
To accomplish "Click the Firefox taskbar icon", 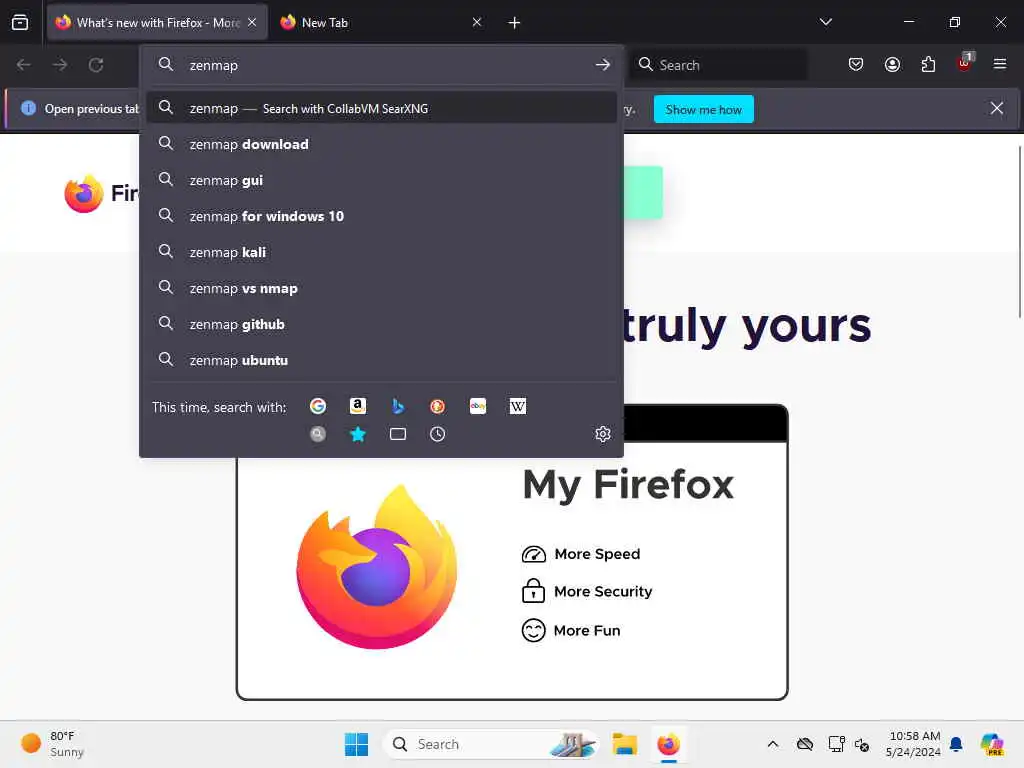I will 668,744.
